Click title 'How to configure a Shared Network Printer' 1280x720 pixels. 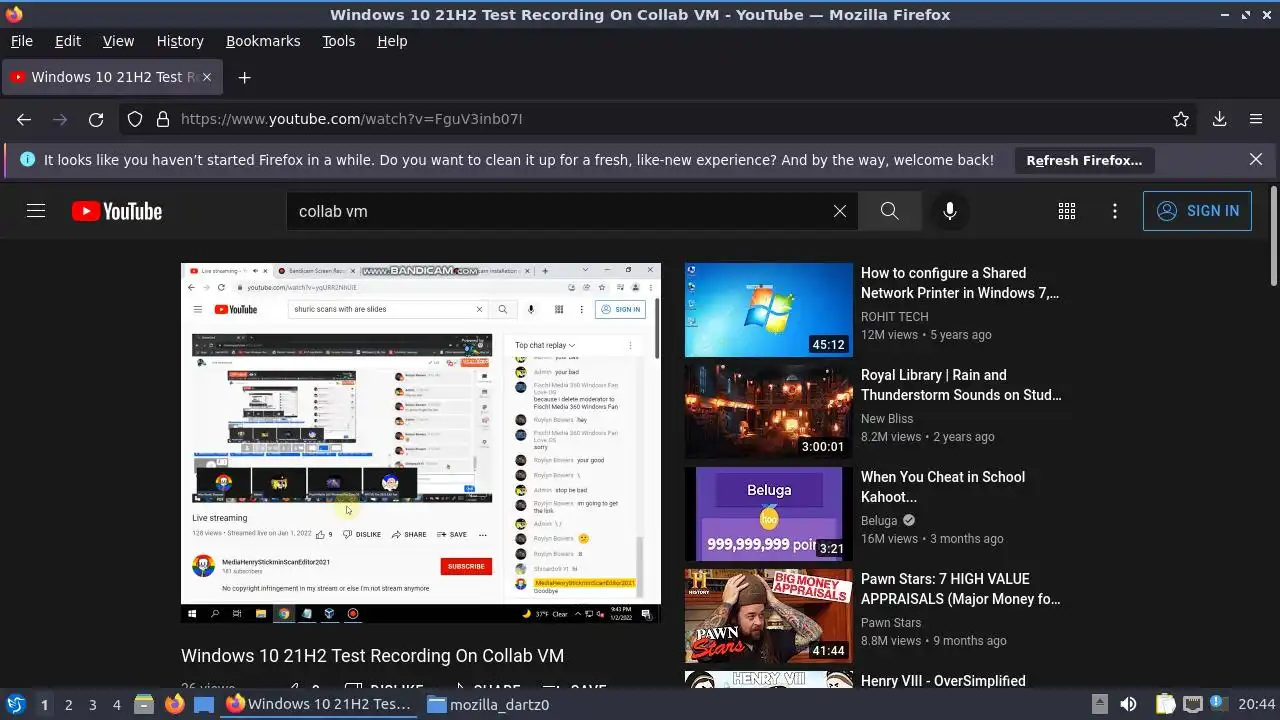960,283
